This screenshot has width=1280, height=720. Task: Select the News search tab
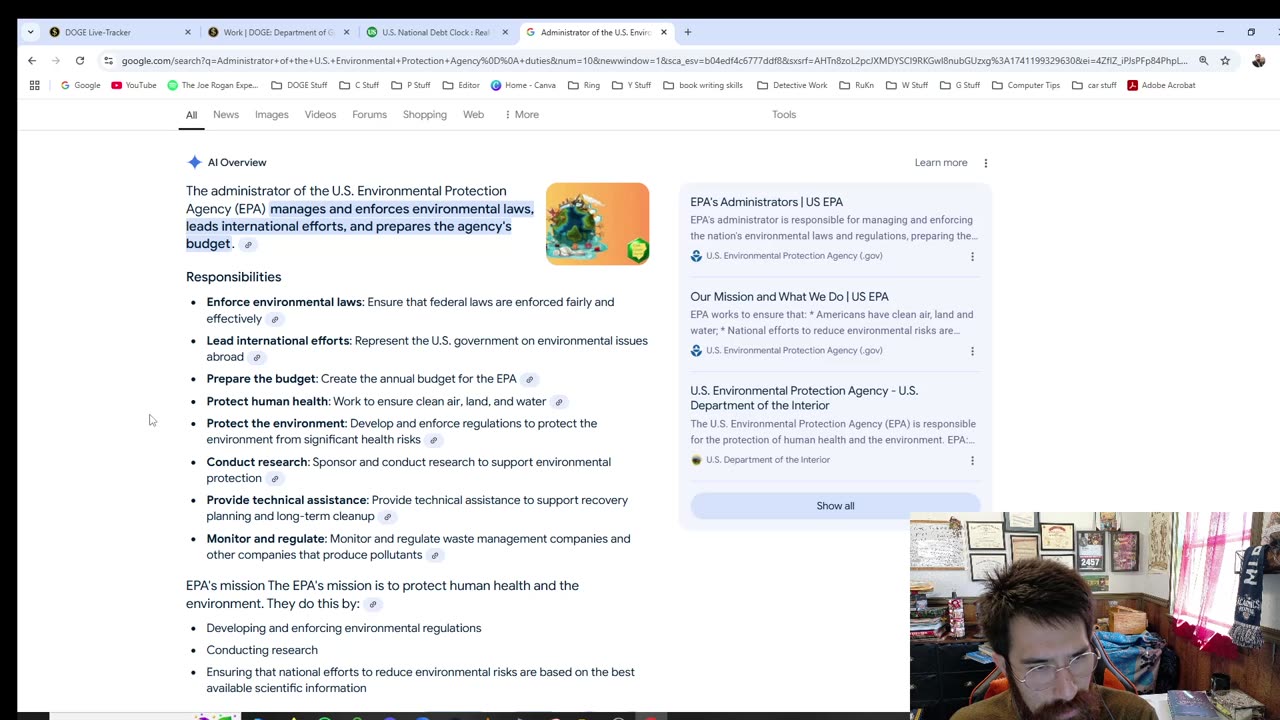226,114
